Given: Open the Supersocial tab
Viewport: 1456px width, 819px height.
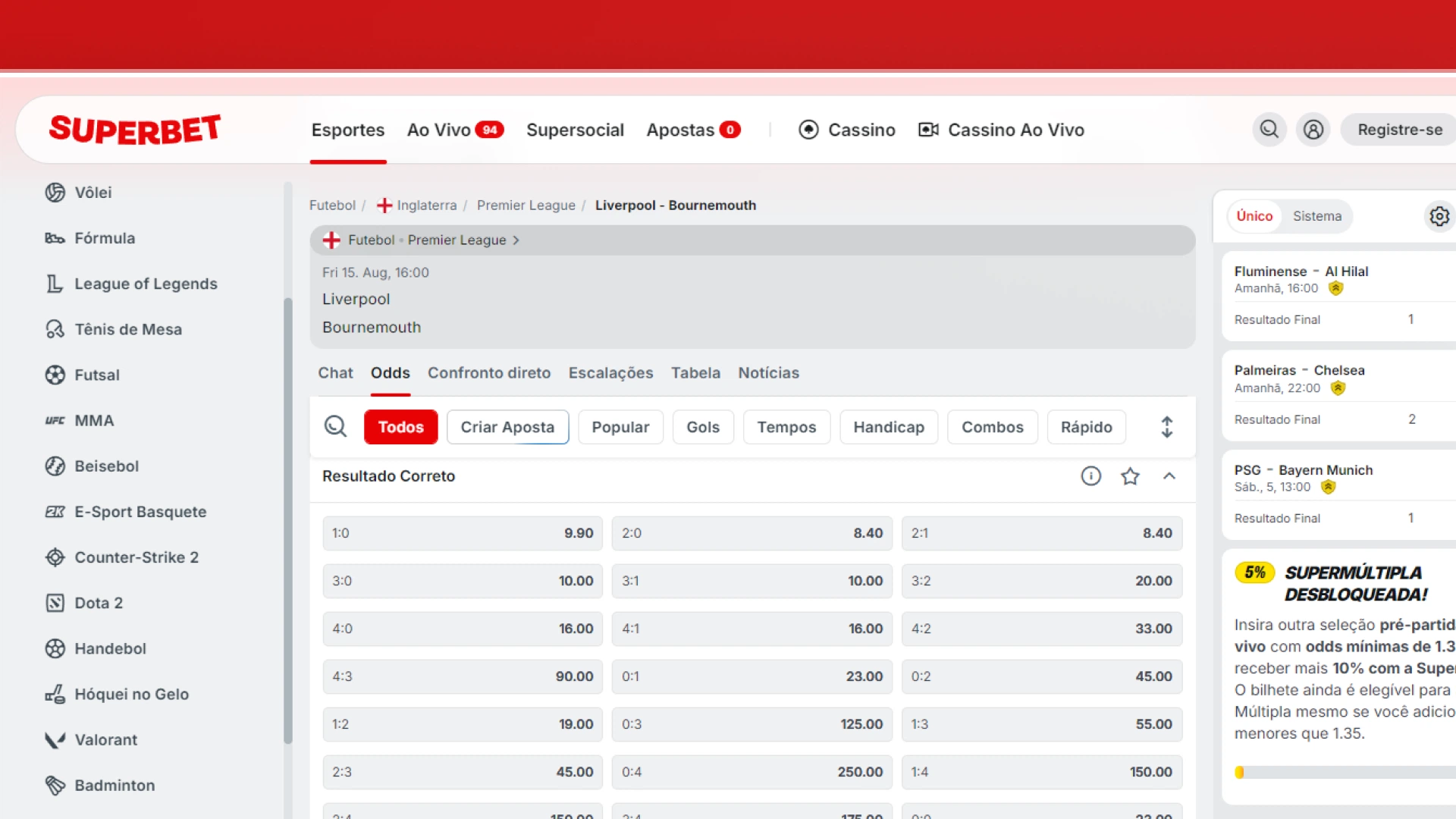Looking at the screenshot, I should pyautogui.click(x=575, y=130).
